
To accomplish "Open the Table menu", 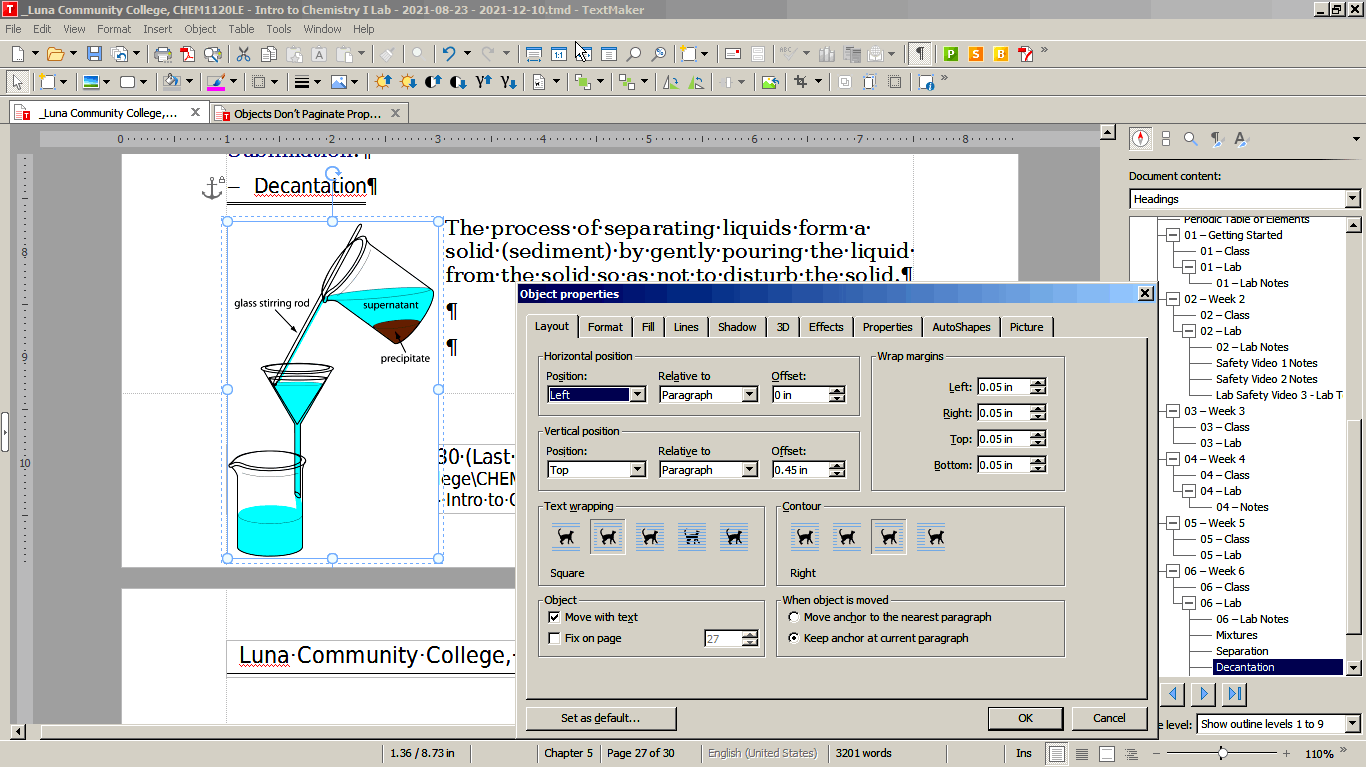I will coord(241,29).
